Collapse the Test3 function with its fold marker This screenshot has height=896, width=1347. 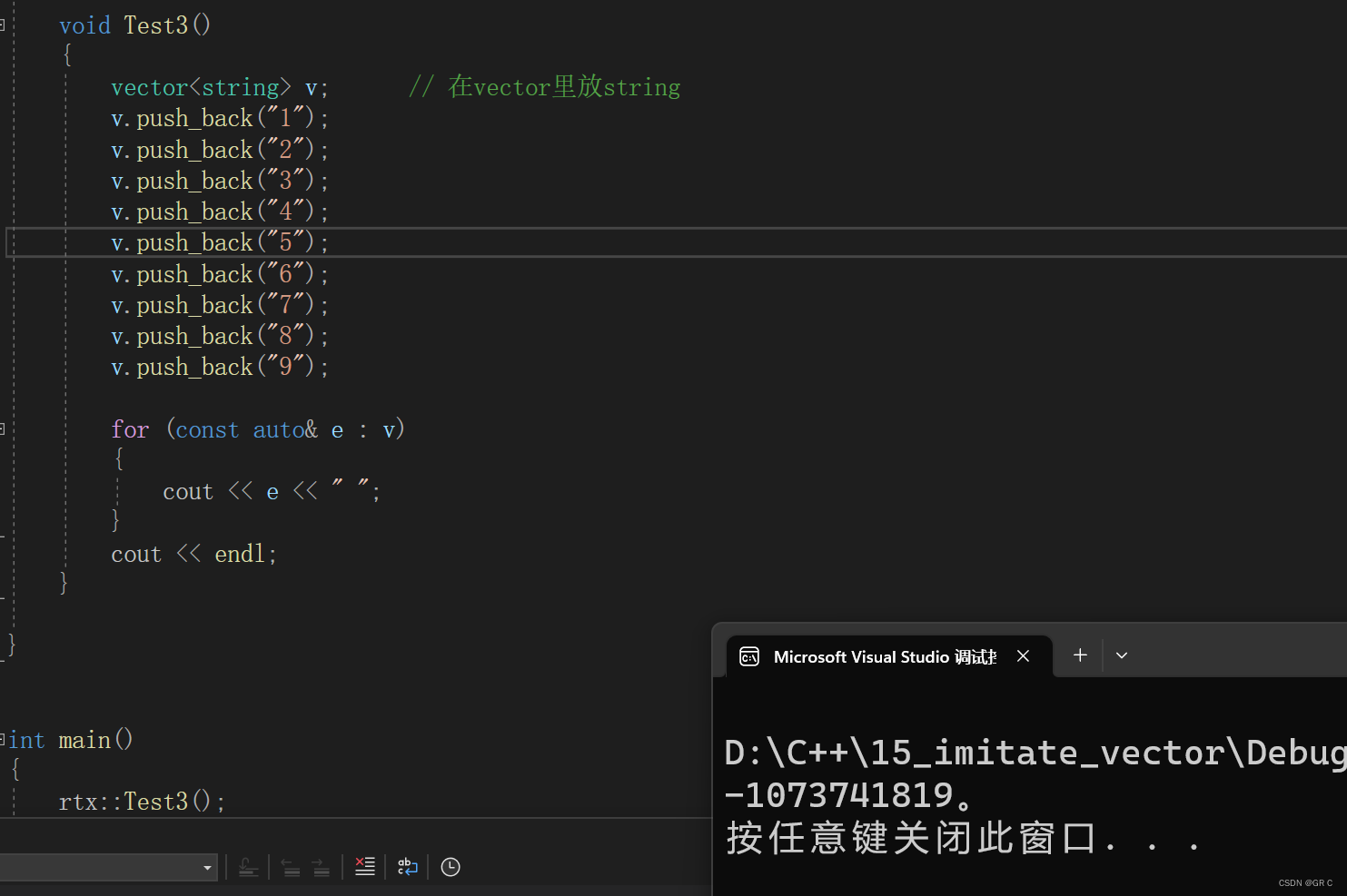tap(3, 25)
